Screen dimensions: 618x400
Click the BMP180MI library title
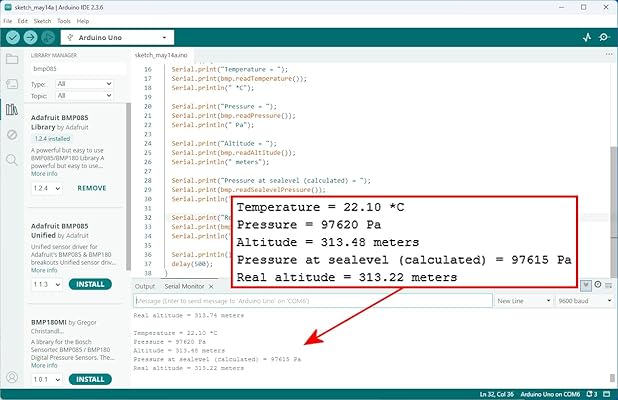(49, 322)
